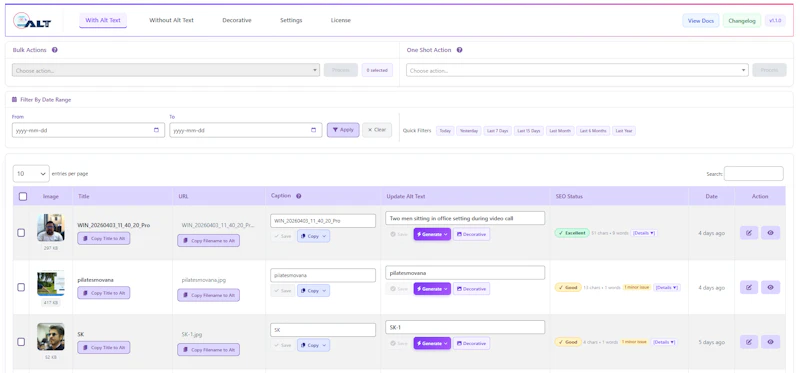The height and width of the screenshot is (373, 800).
Task: Switch to Without Alt Text tab
Action: [x=171, y=20]
